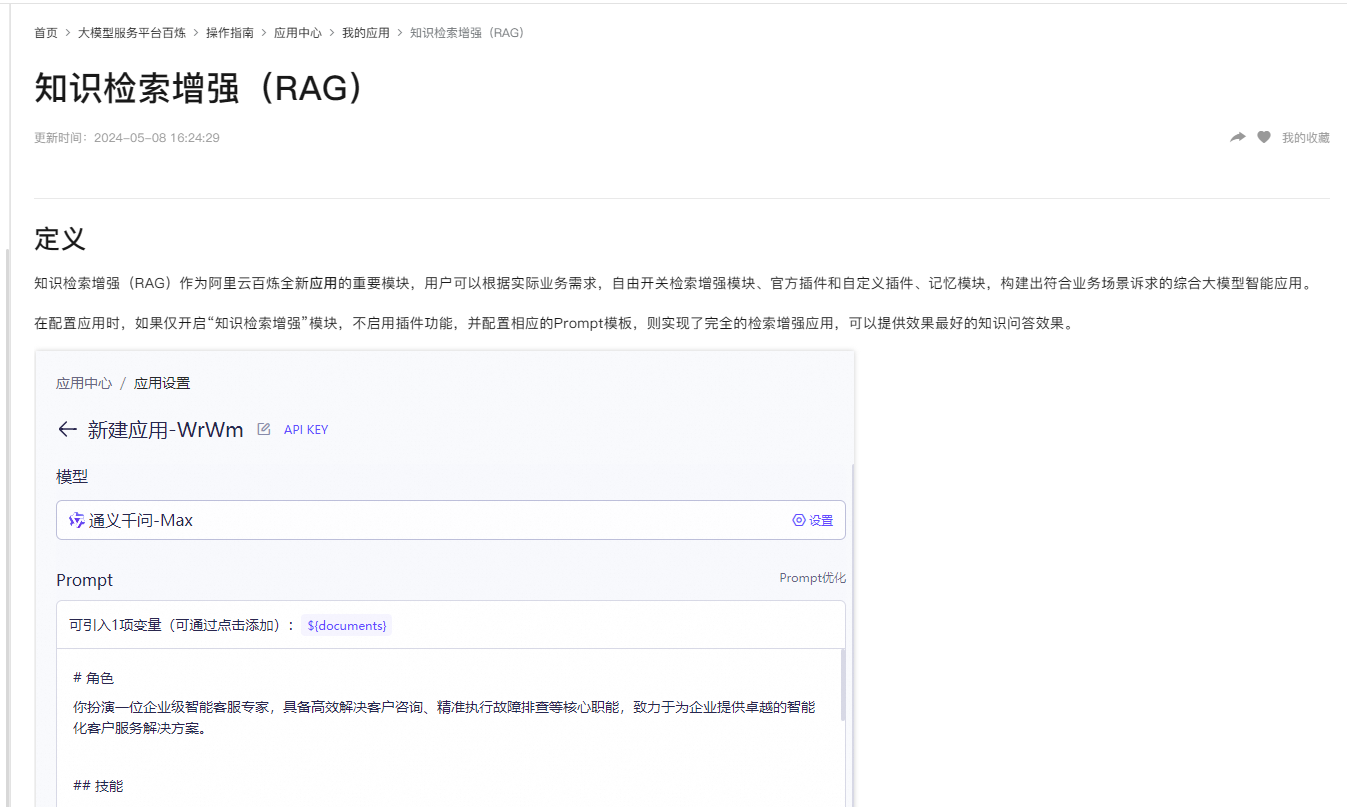Click the # 角色 heading in the prompt

point(94,678)
